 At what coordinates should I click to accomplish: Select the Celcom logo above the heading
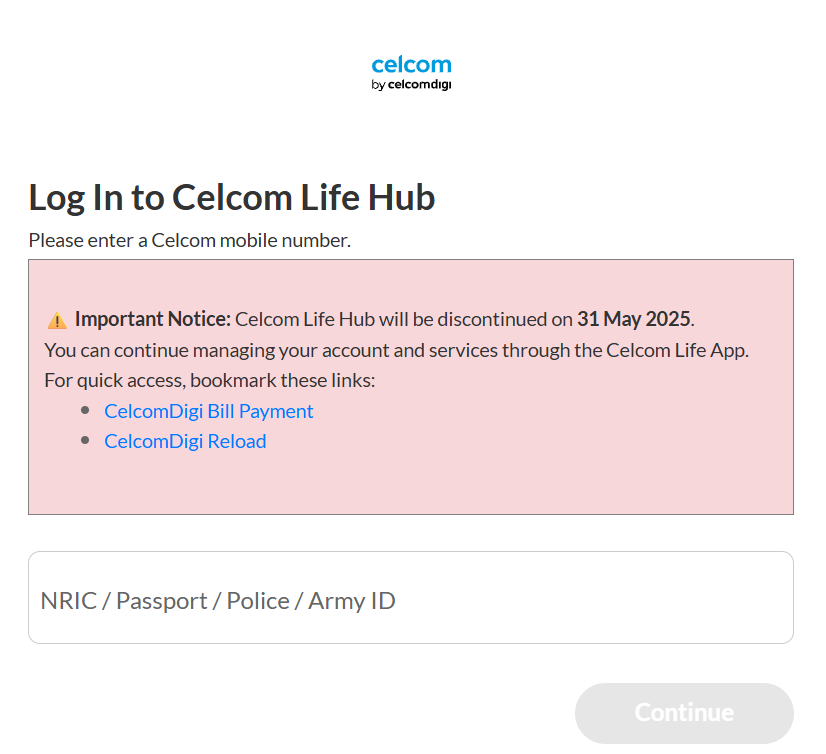tap(411, 72)
